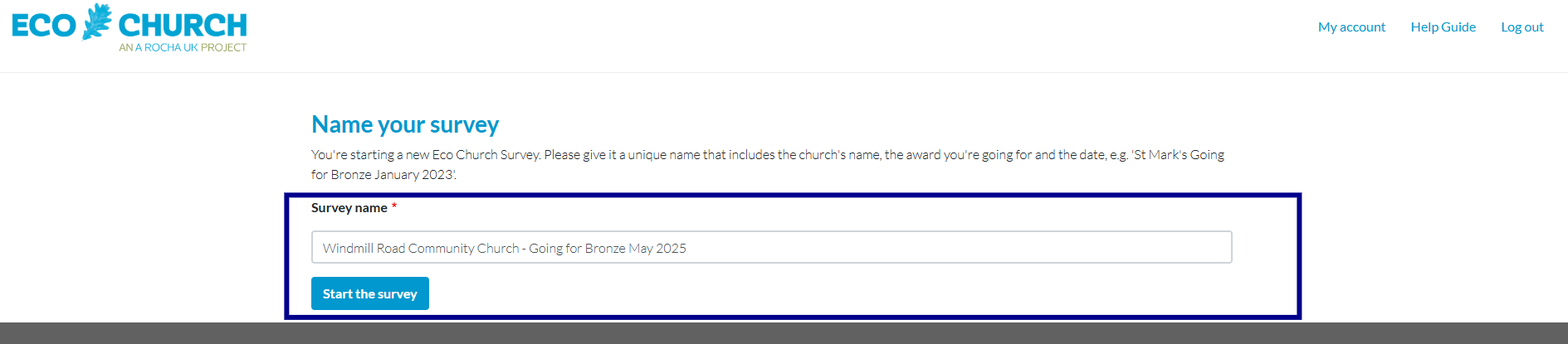Click the survey instructions paragraph
This screenshot has height=344, width=1568.
[x=768, y=164]
